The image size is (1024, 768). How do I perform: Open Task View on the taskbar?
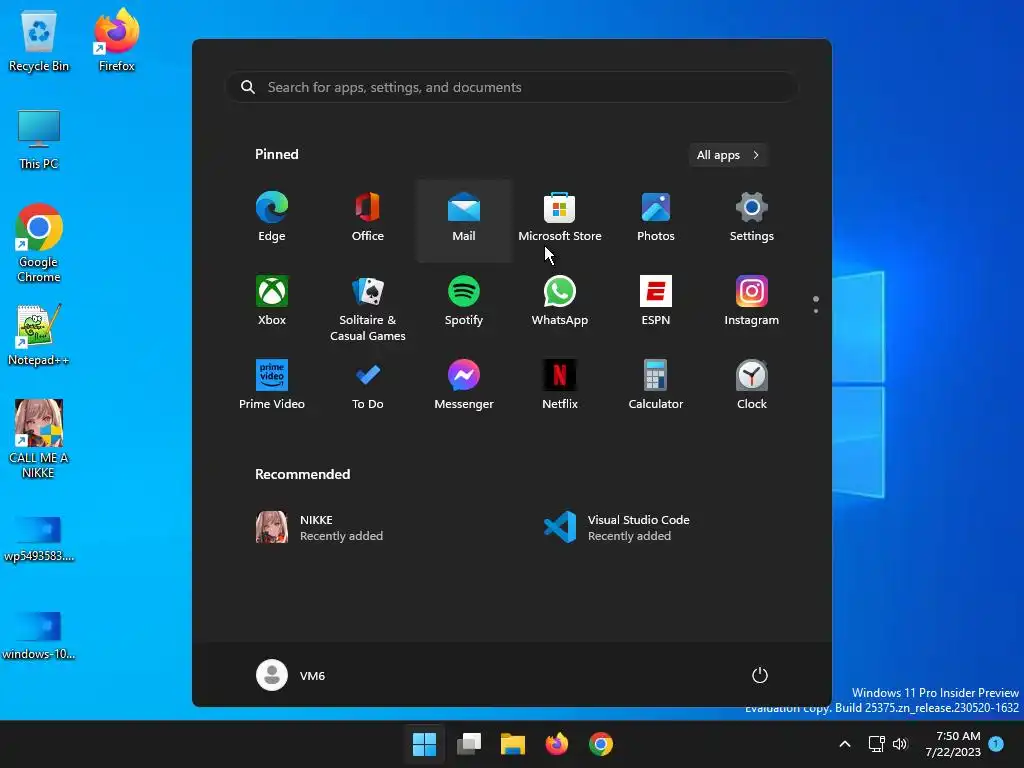[x=469, y=744]
